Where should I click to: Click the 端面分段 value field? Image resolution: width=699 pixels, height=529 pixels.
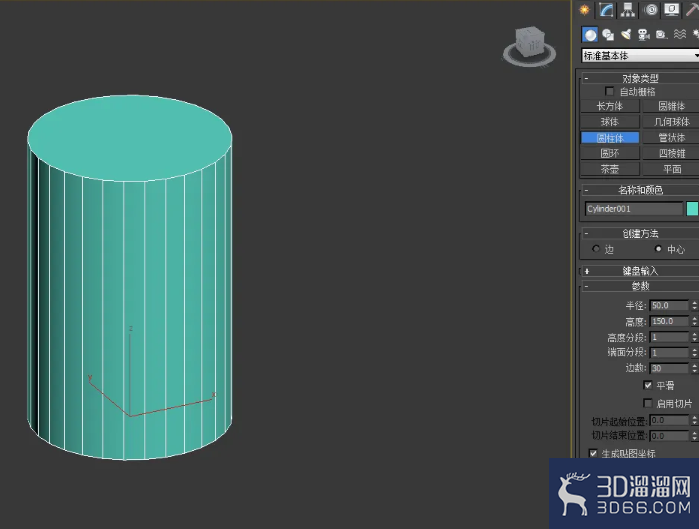click(x=670, y=353)
